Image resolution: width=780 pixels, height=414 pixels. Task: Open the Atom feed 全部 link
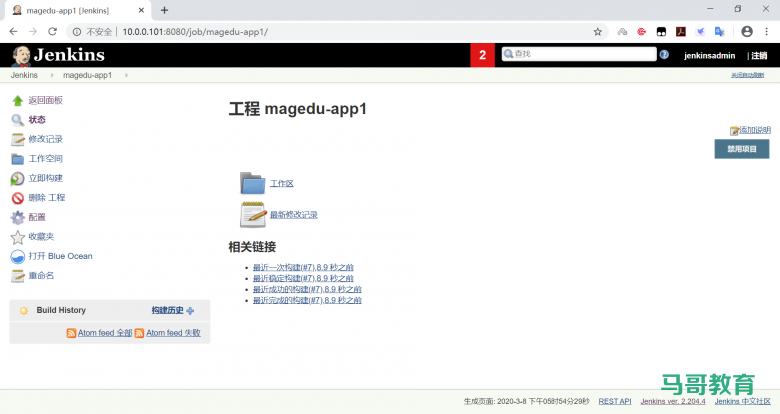point(105,333)
